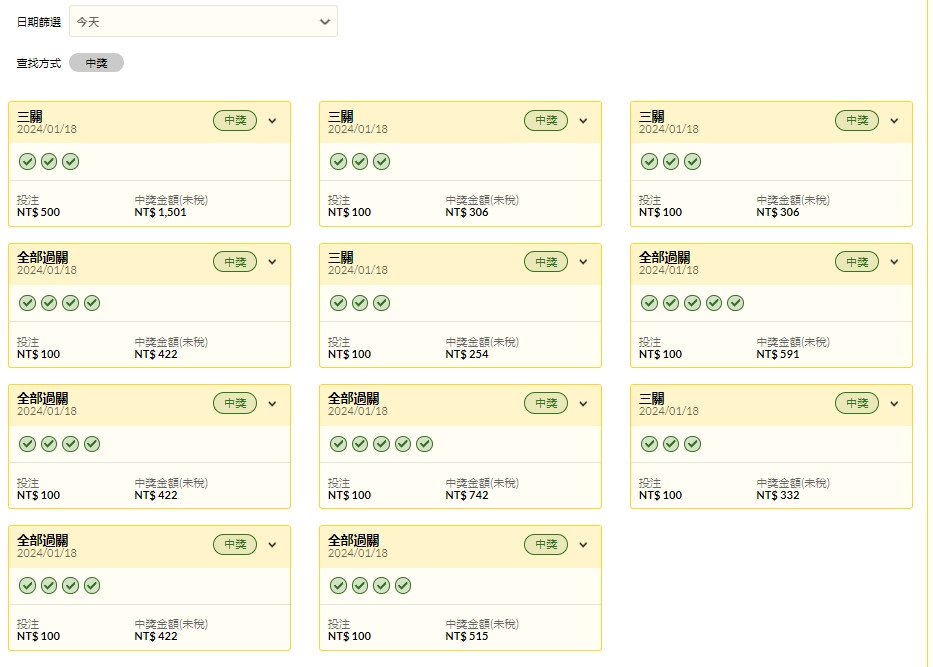Click fourth green checkmark on NT$ 515 card
Image resolution: width=933 pixels, height=667 pixels.
403,585
